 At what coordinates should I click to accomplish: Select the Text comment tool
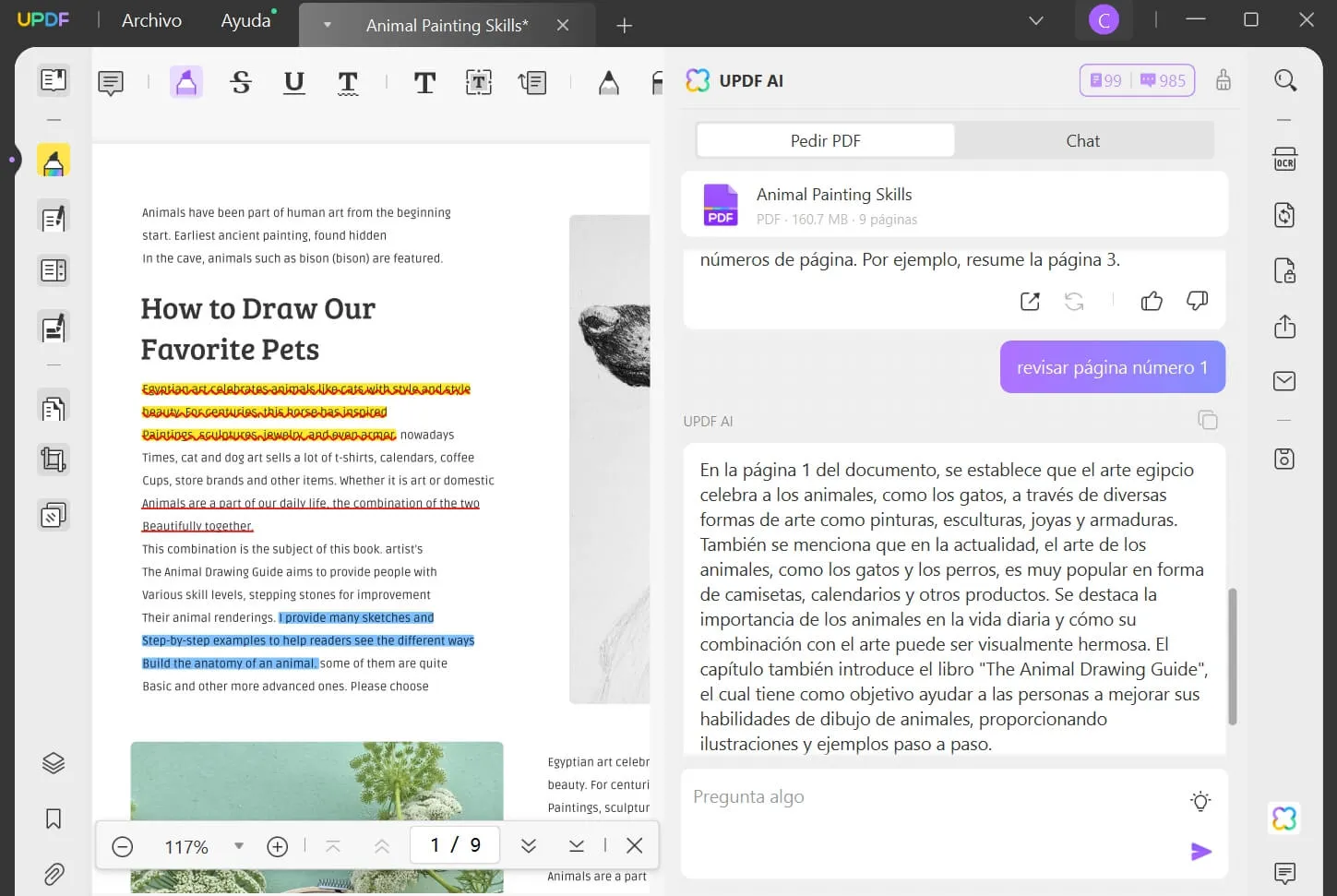[424, 83]
